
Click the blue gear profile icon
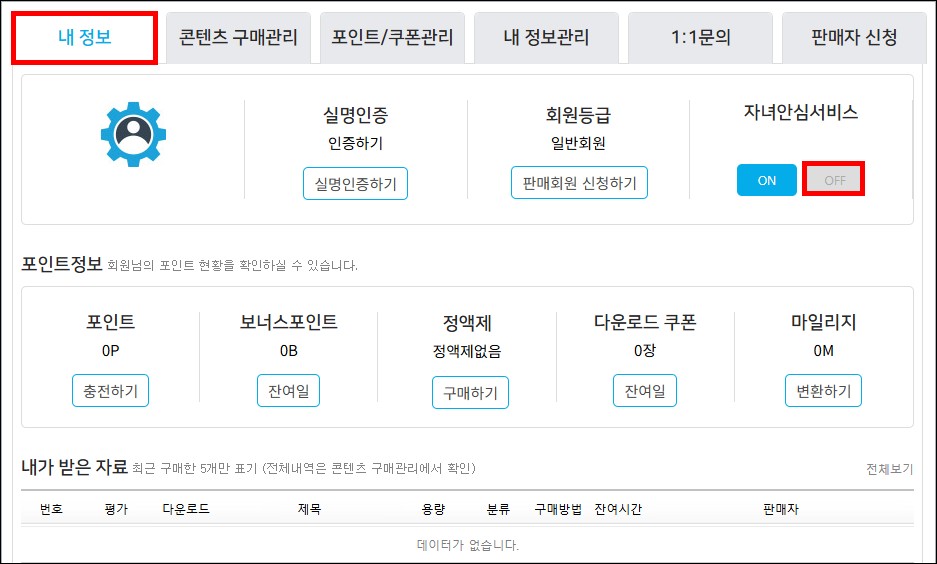(133, 134)
